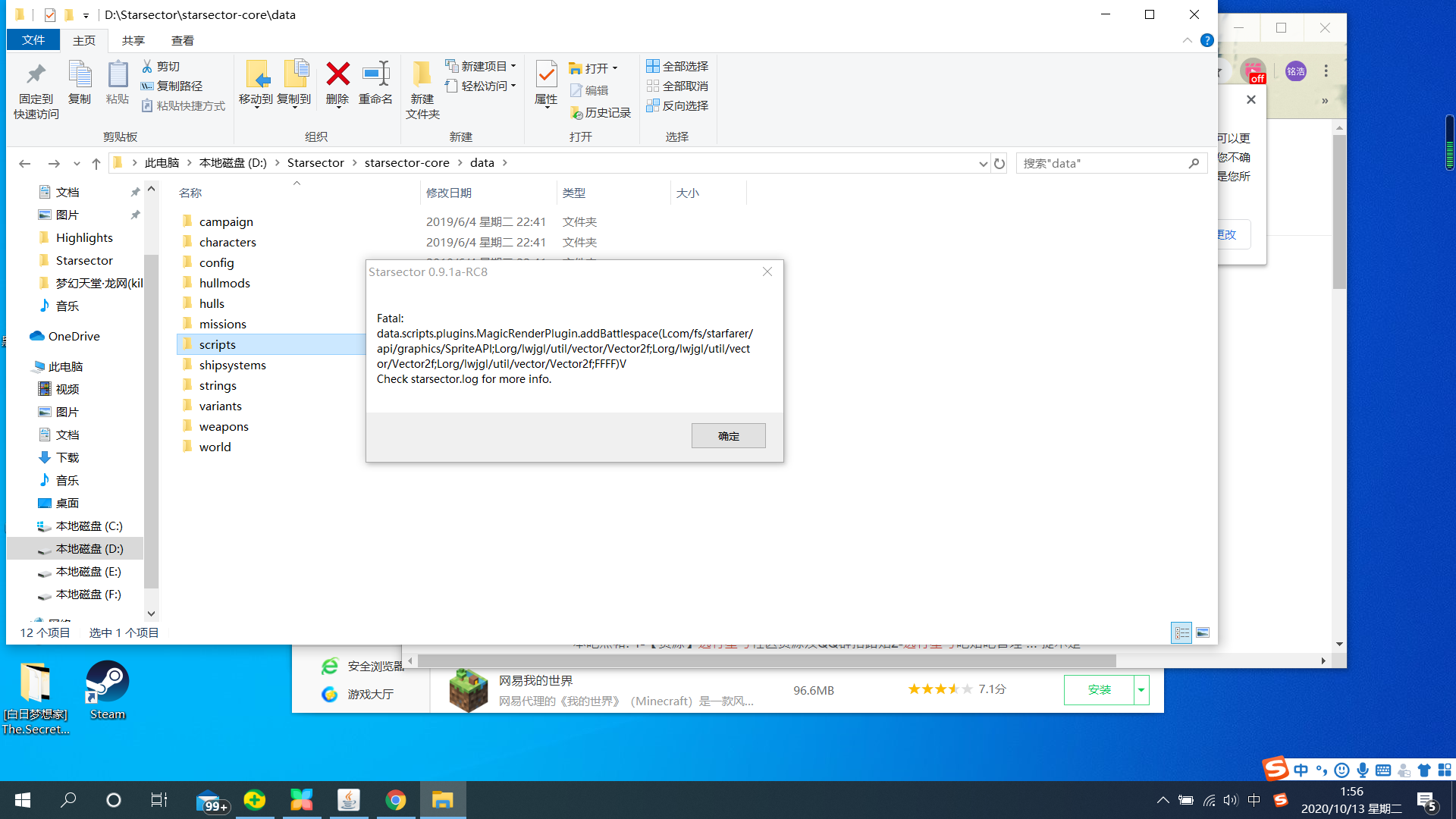The image size is (1456, 819).
Task: Open the View (查看) ribbon tab
Action: point(182,41)
